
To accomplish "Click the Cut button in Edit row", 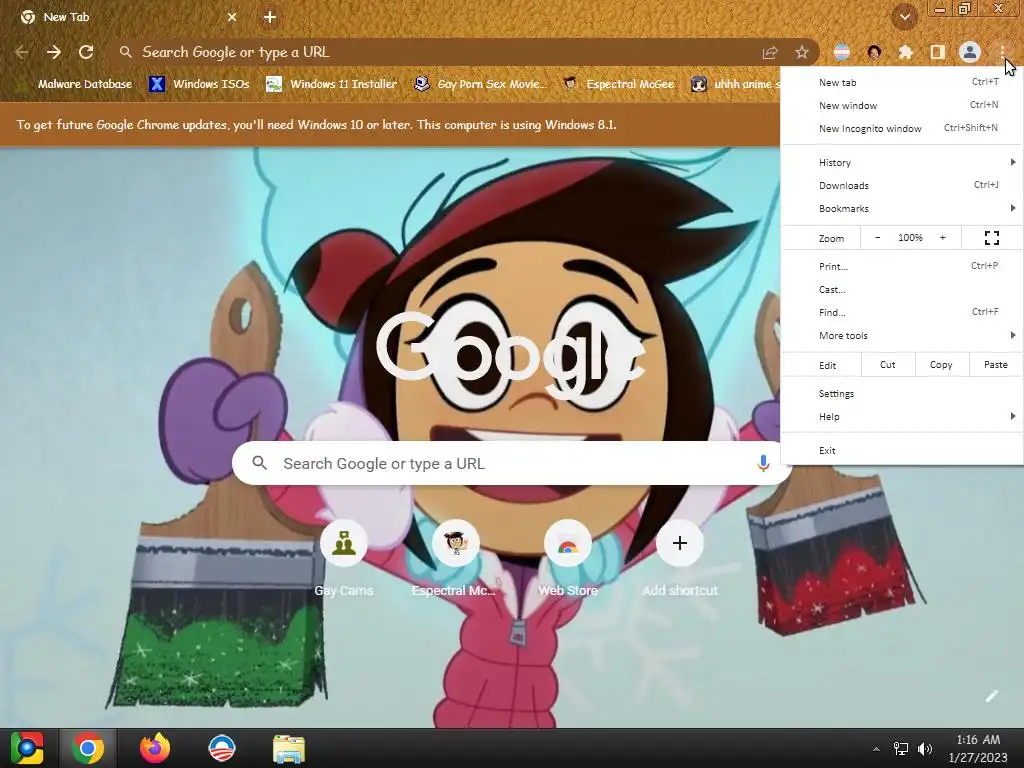I will [888, 364].
